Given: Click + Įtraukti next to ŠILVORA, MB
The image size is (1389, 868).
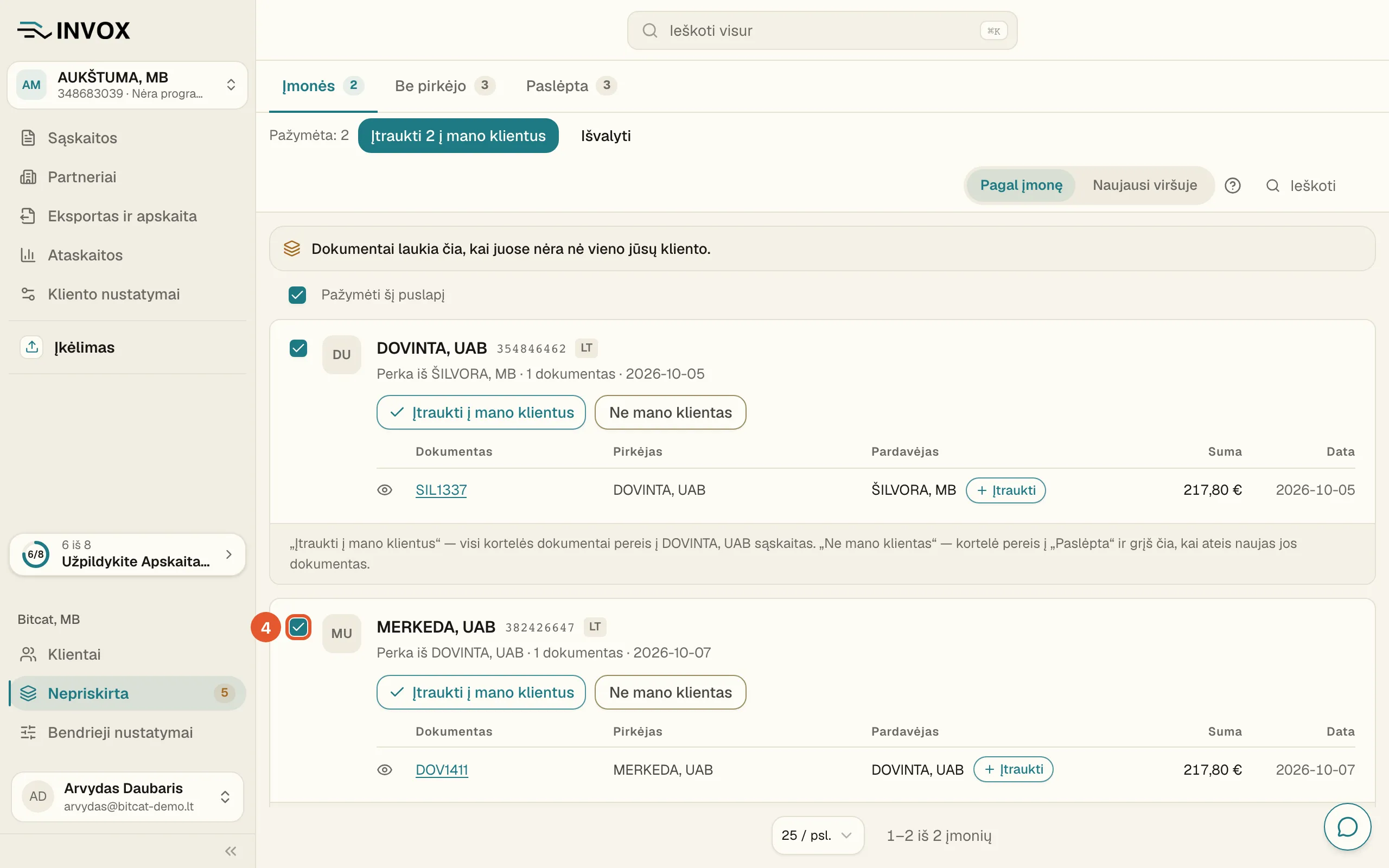Looking at the screenshot, I should coord(1005,490).
